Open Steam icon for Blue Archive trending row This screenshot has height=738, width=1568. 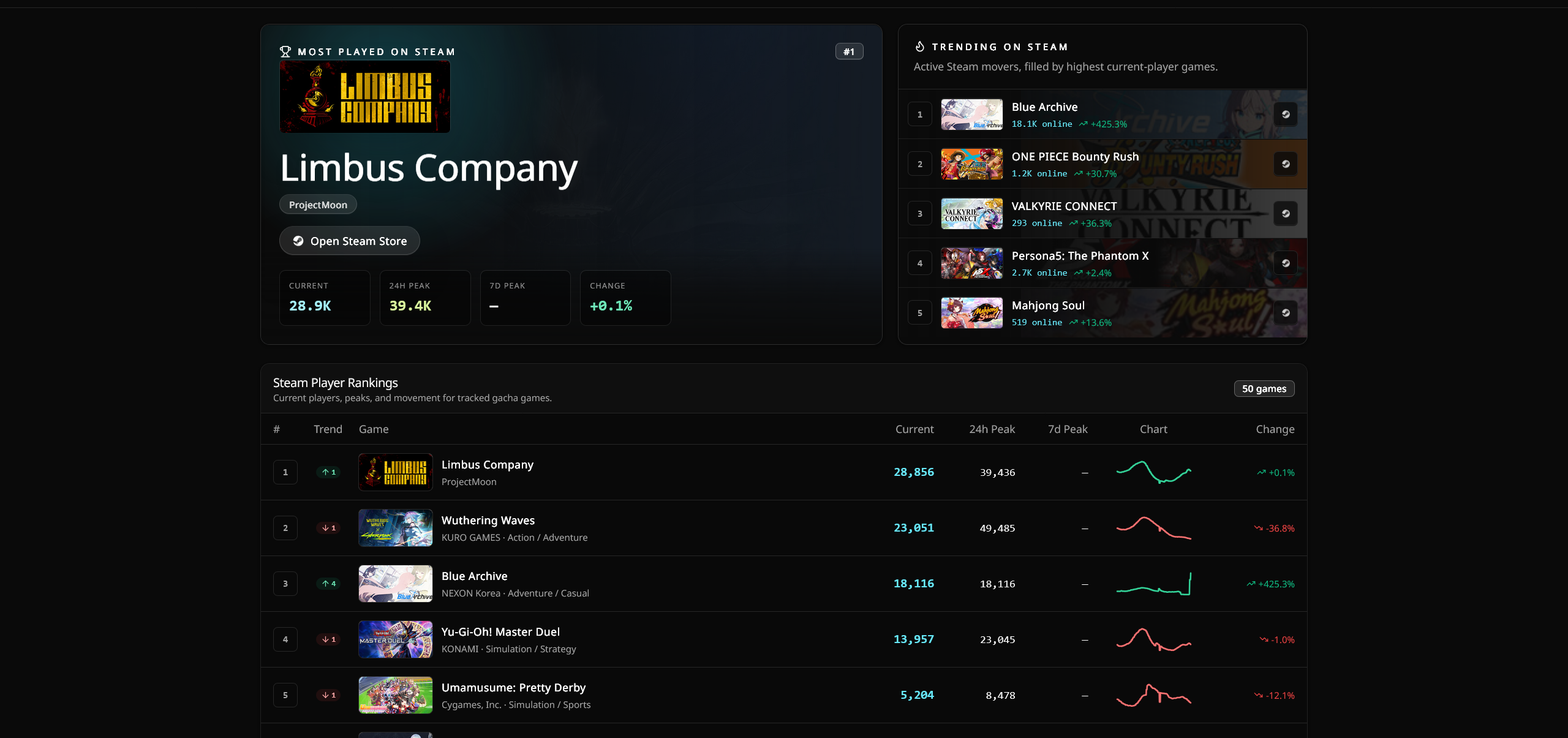(1286, 115)
